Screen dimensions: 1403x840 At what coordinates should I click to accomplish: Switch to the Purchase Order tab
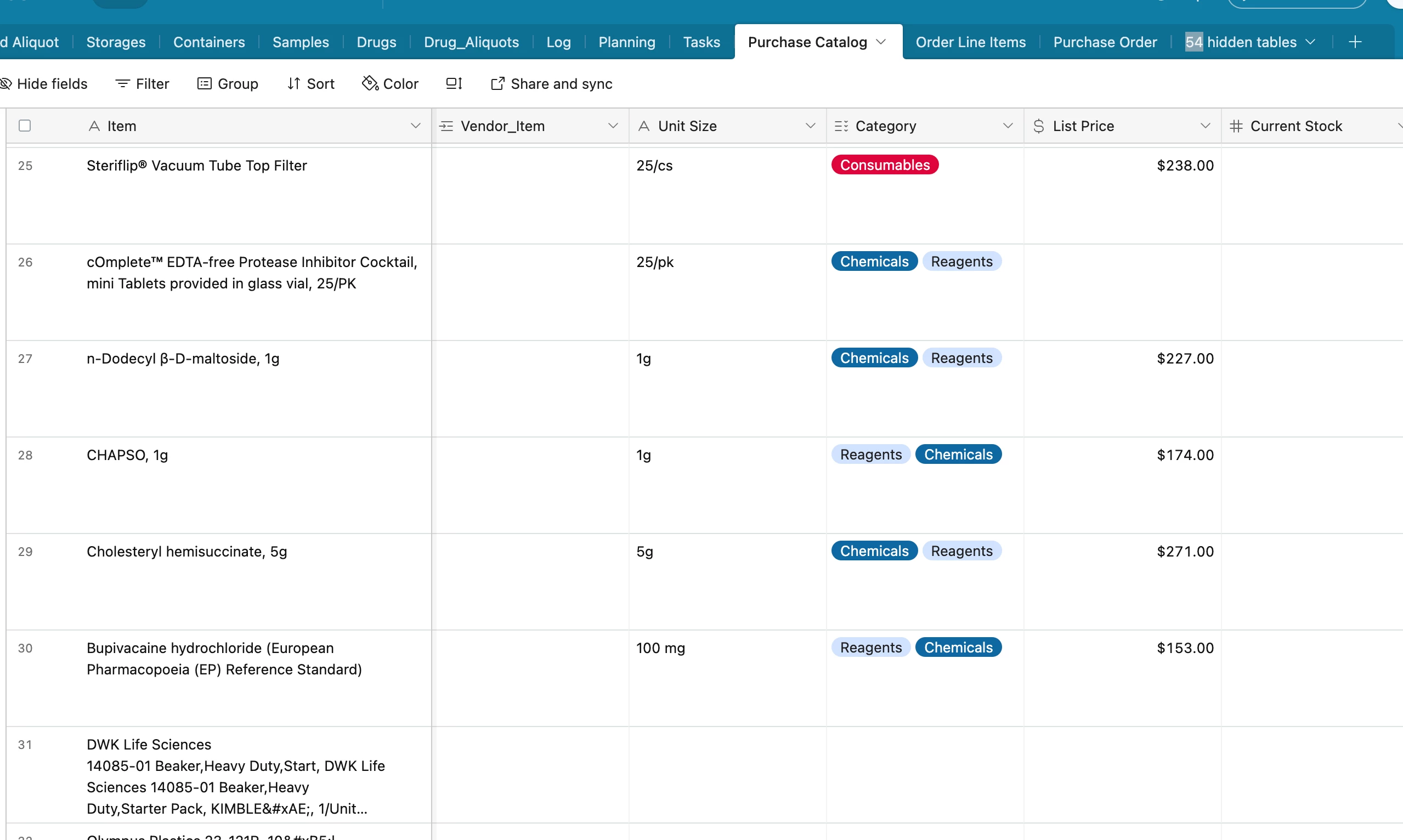pyautogui.click(x=1105, y=42)
